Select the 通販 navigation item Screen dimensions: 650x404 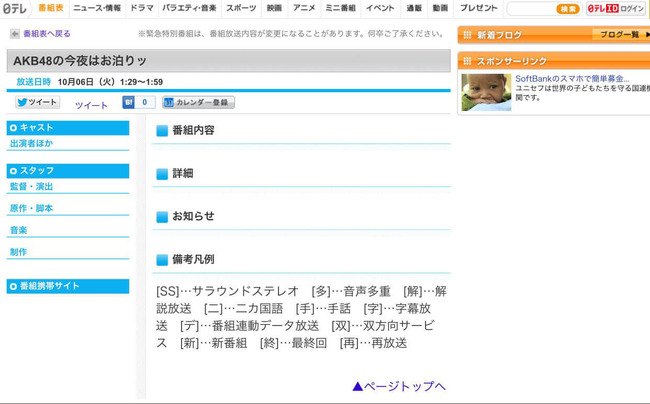[414, 8]
